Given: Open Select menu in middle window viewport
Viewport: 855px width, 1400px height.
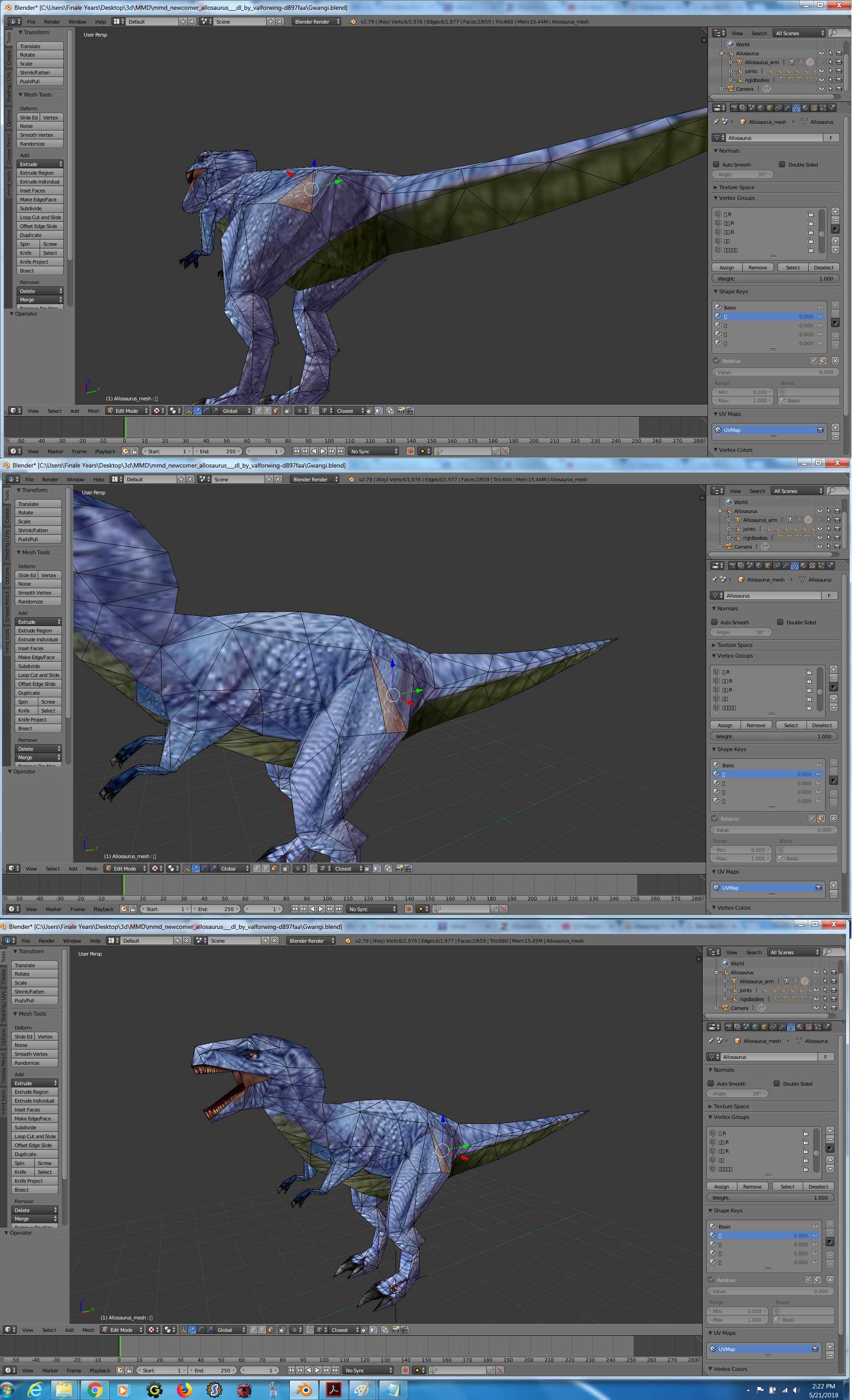Looking at the screenshot, I should tap(53, 869).
